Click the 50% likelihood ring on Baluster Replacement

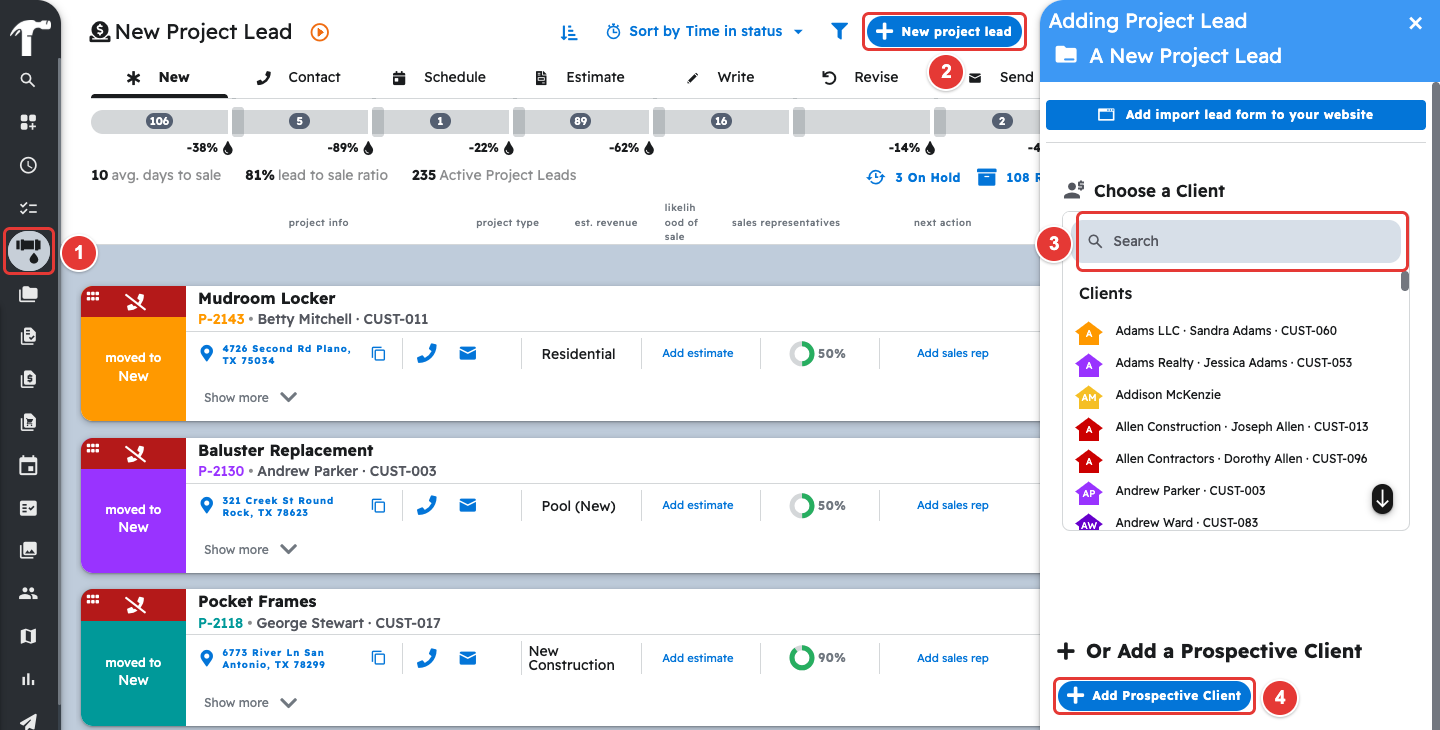[x=817, y=505]
